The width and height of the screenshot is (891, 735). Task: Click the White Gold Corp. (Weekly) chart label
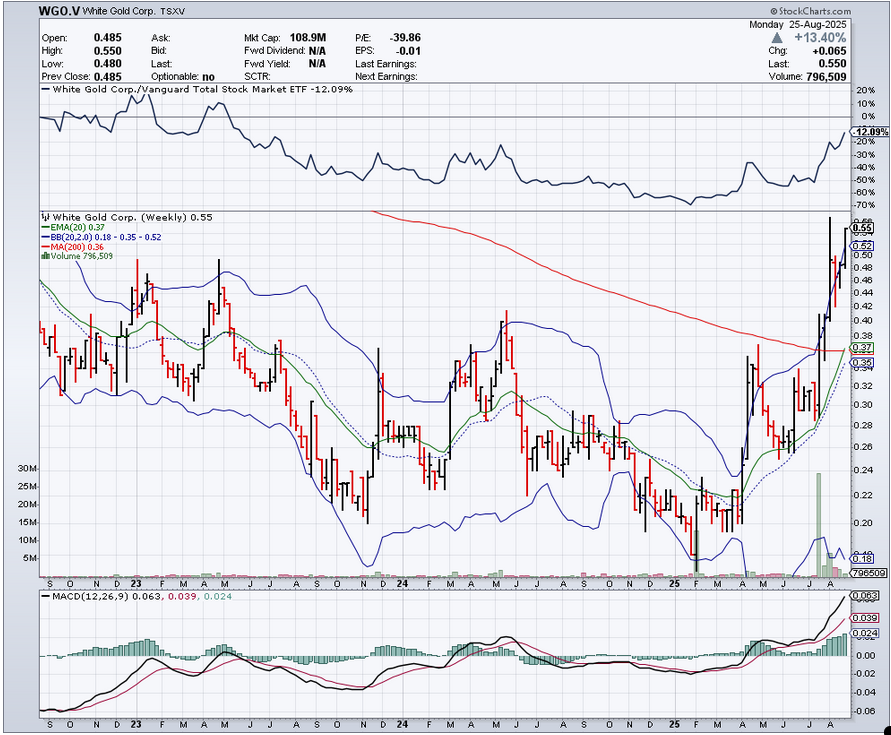pyautogui.click(x=118, y=217)
